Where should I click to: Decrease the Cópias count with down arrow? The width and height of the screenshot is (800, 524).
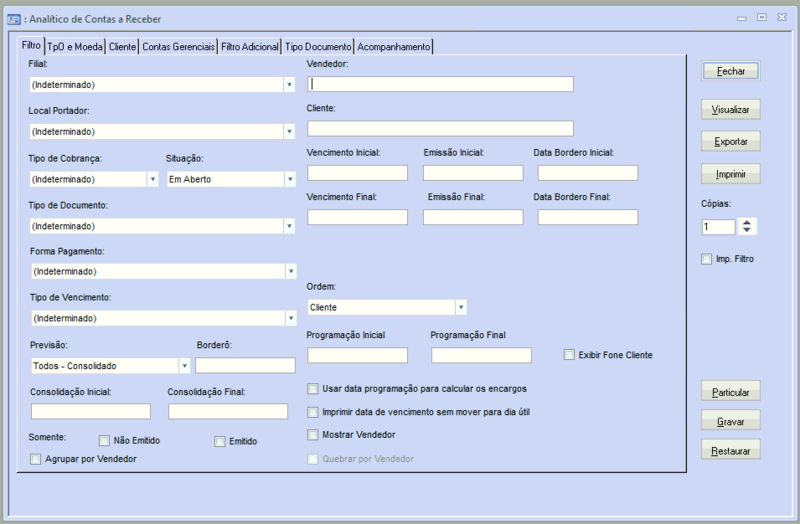[747, 230]
